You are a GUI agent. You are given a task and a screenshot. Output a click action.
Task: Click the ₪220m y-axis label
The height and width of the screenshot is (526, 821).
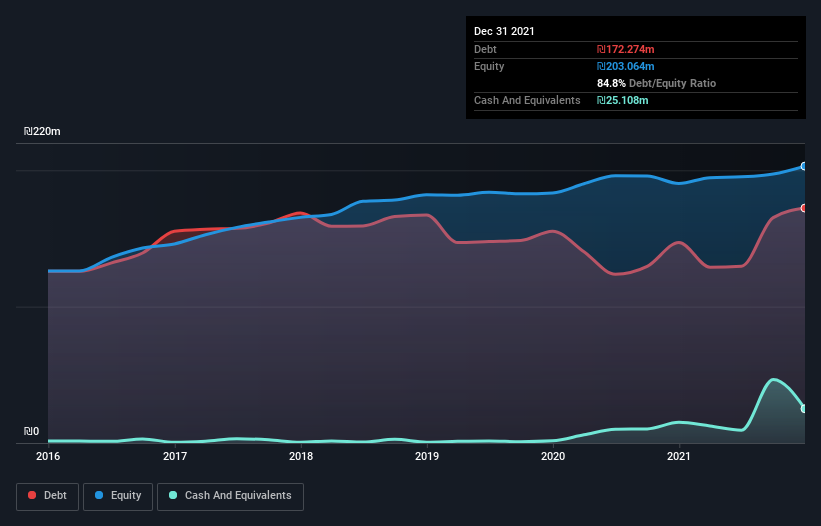click(x=42, y=131)
